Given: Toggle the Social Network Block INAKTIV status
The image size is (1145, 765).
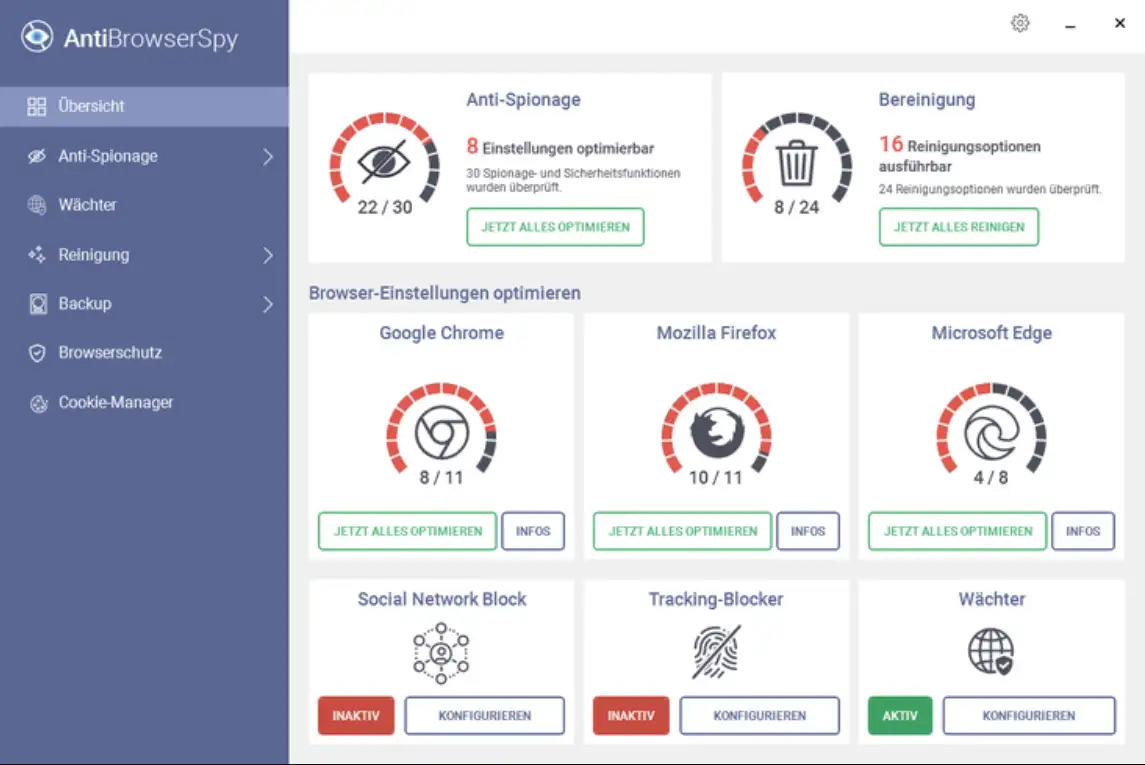Looking at the screenshot, I should pyautogui.click(x=356, y=716).
